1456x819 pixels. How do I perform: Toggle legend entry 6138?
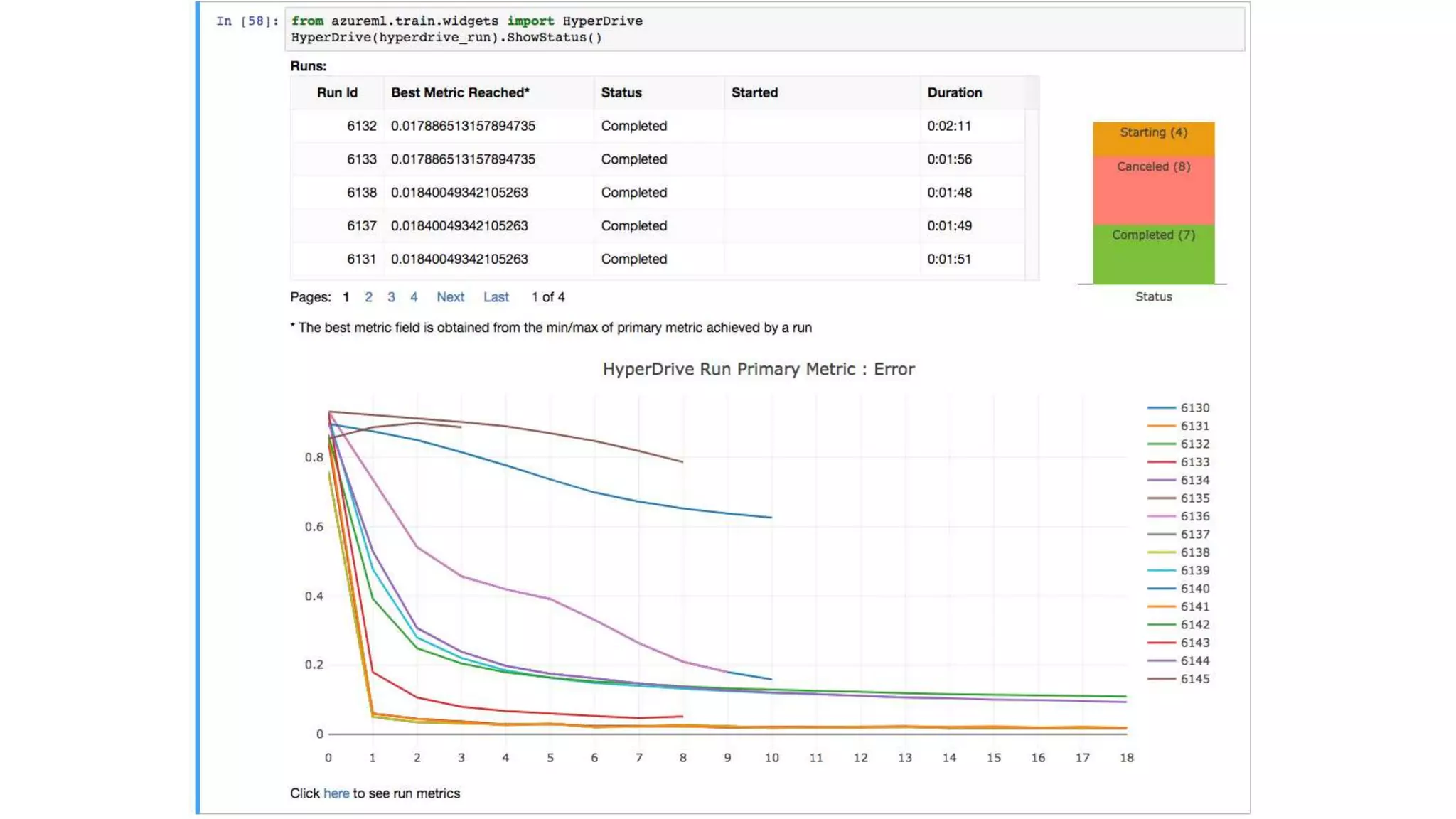(1178, 552)
